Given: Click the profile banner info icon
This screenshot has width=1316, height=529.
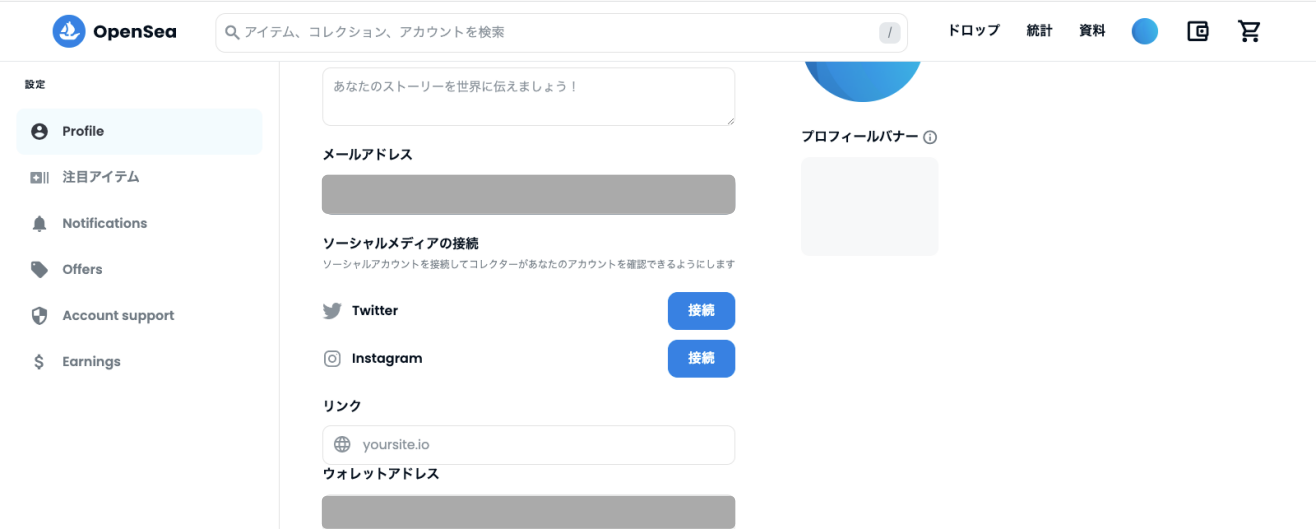Looking at the screenshot, I should pyautogui.click(x=930, y=137).
